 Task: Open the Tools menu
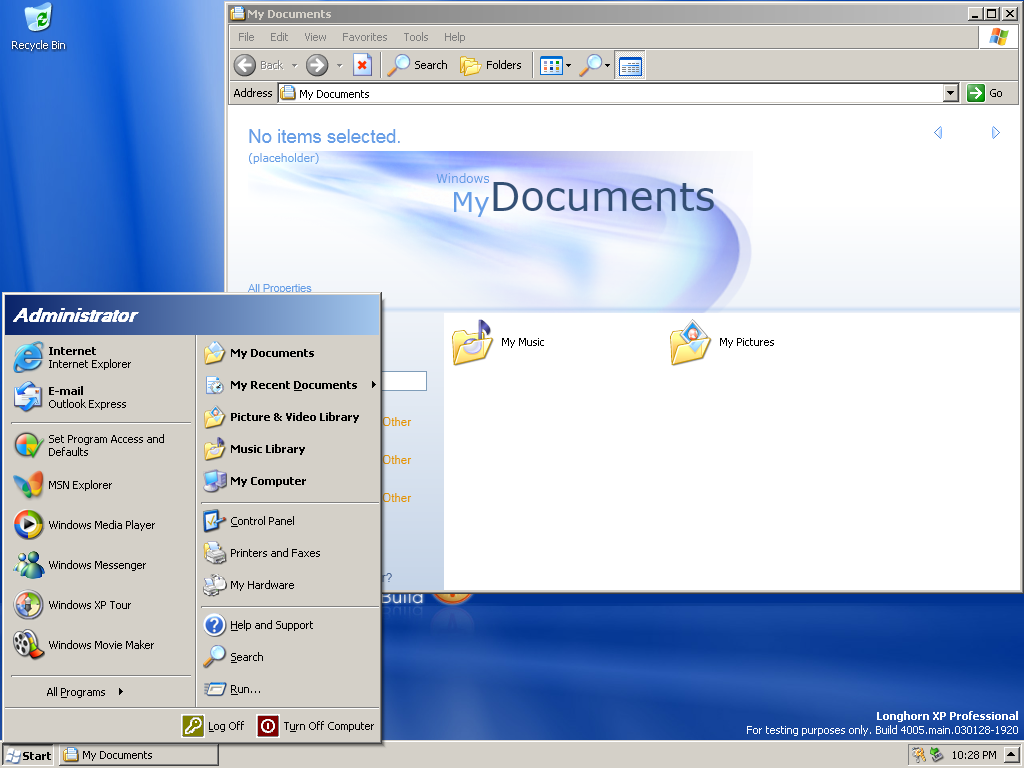pyautogui.click(x=415, y=37)
